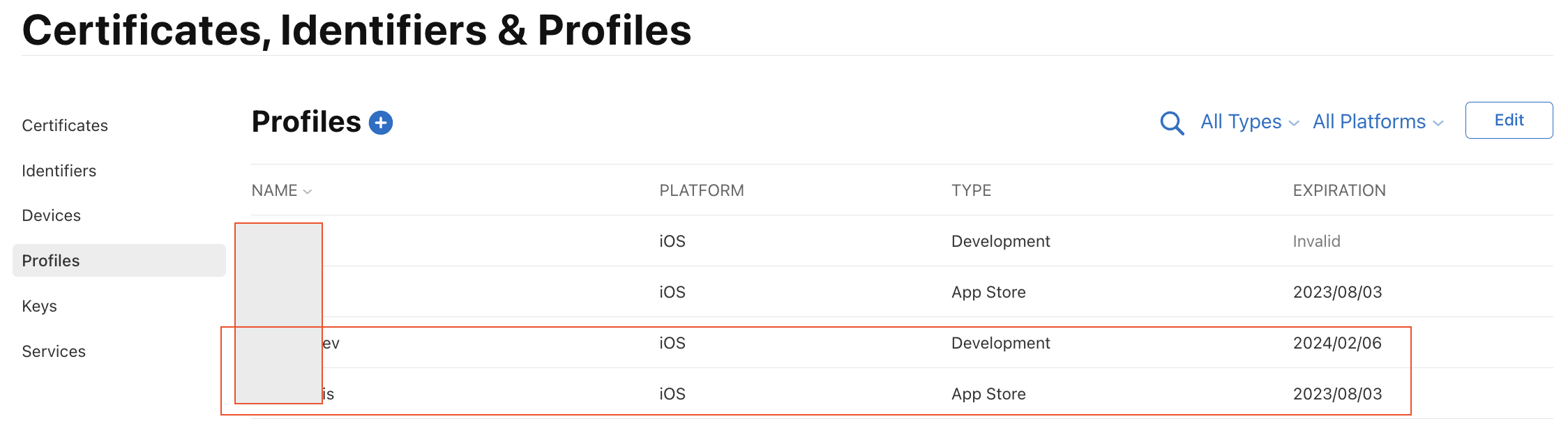Click the Edit button
1568x442 pixels.
tap(1509, 120)
